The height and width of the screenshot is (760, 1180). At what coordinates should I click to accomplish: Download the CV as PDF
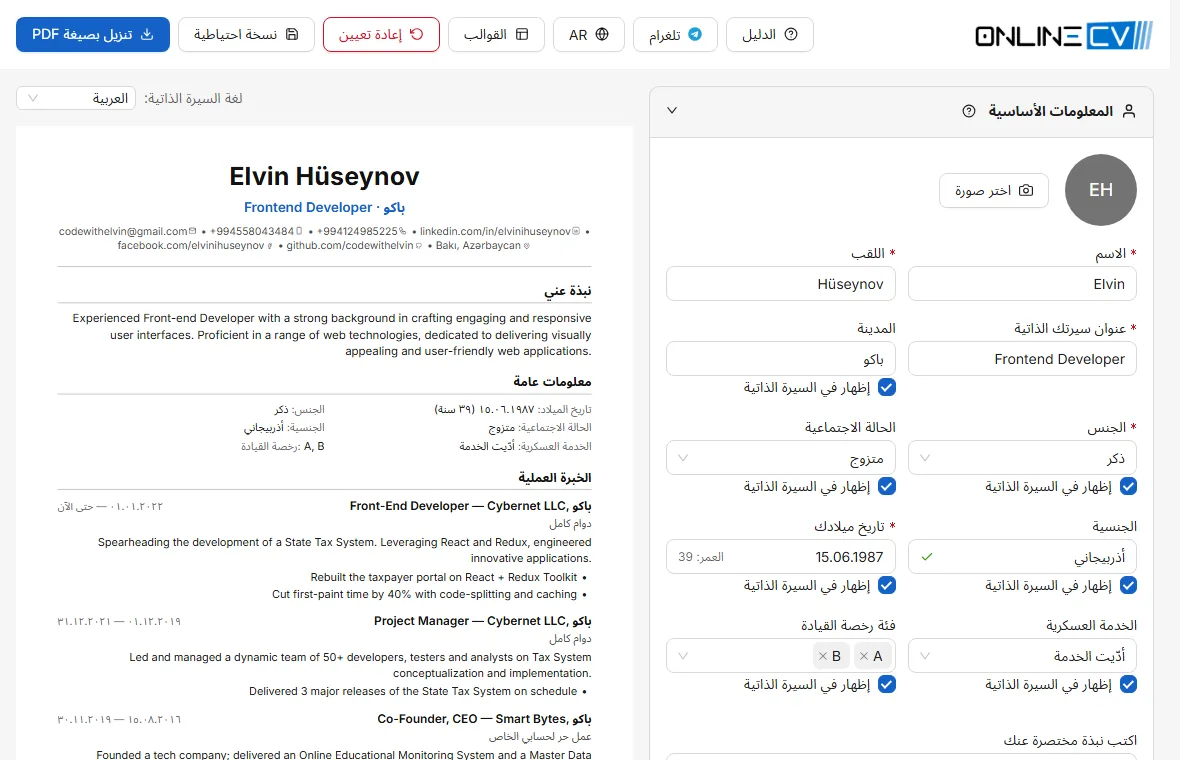click(x=93, y=35)
